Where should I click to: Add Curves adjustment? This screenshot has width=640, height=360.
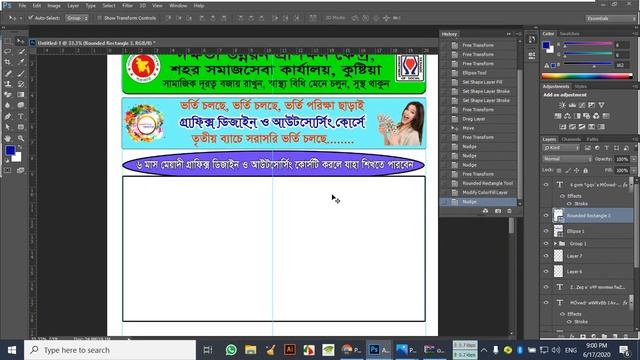[582, 105]
